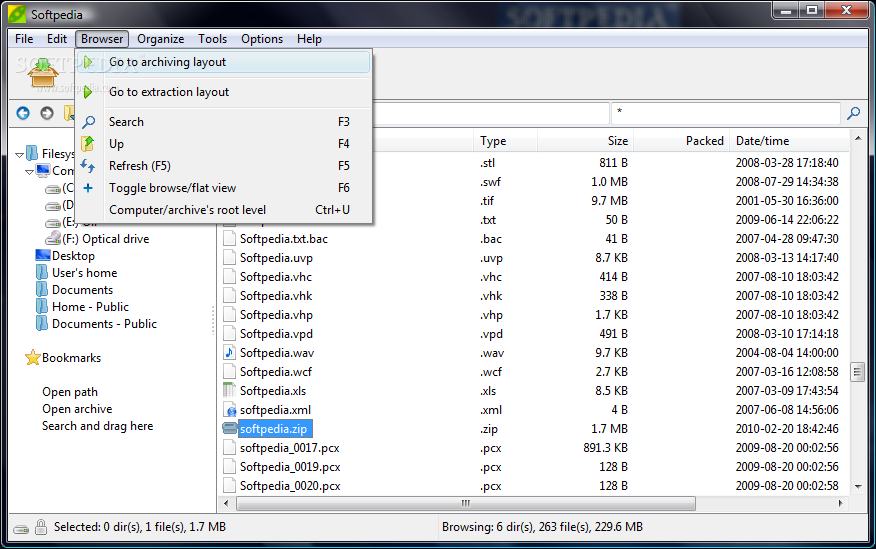Click the refresh arrows icon in the menu

pyautogui.click(x=88, y=166)
